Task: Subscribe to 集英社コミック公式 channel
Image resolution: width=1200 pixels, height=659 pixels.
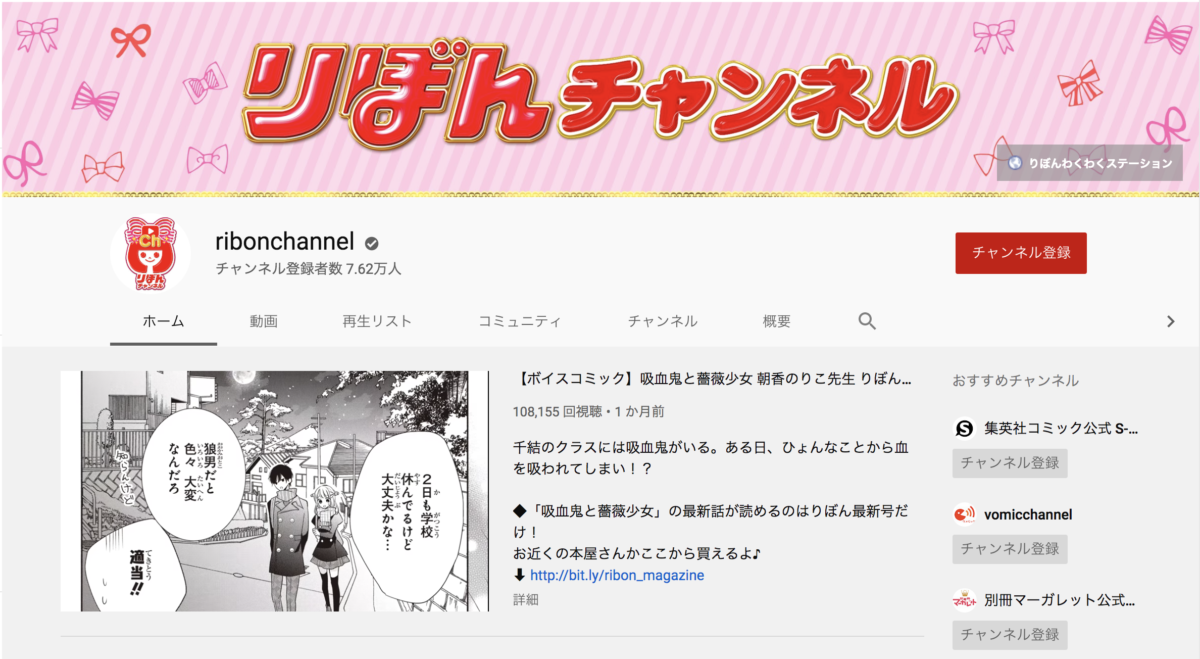Action: point(1009,463)
